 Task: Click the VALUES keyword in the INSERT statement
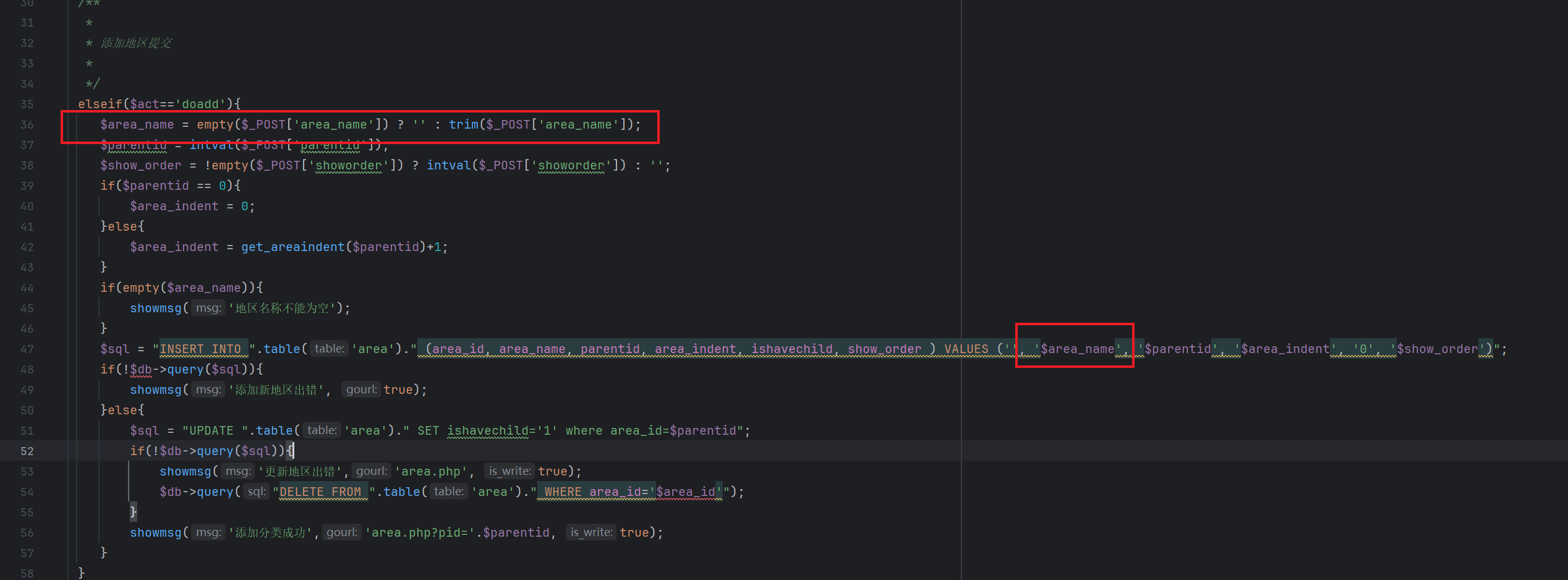click(x=966, y=349)
